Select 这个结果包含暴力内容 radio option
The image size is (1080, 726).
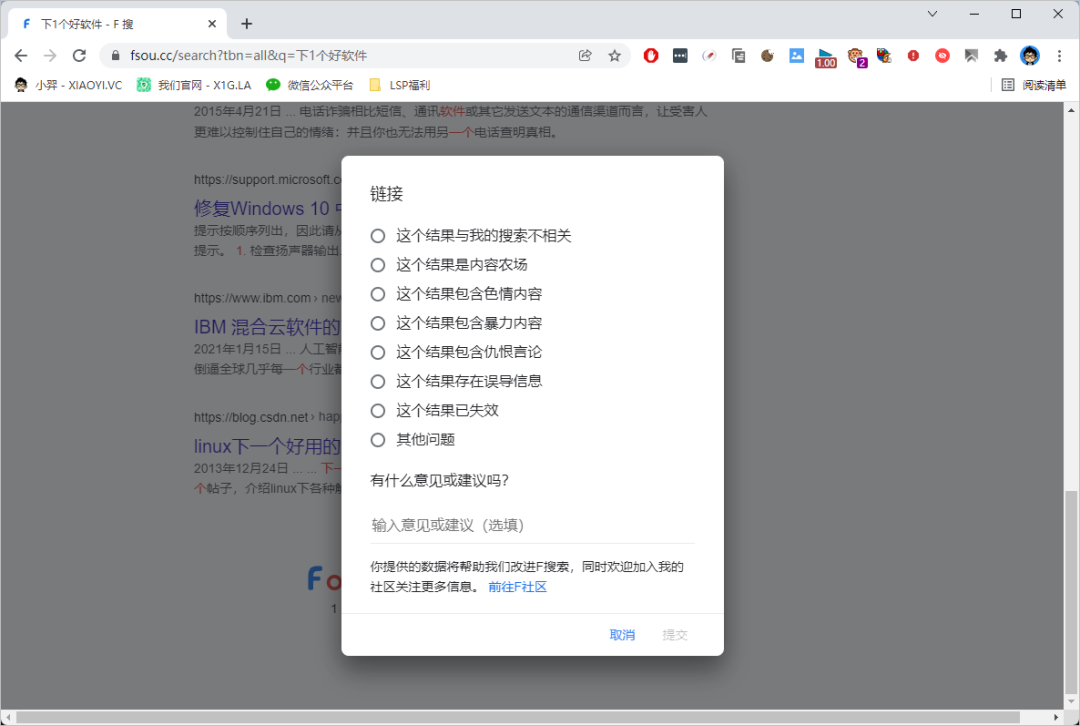[377, 323]
